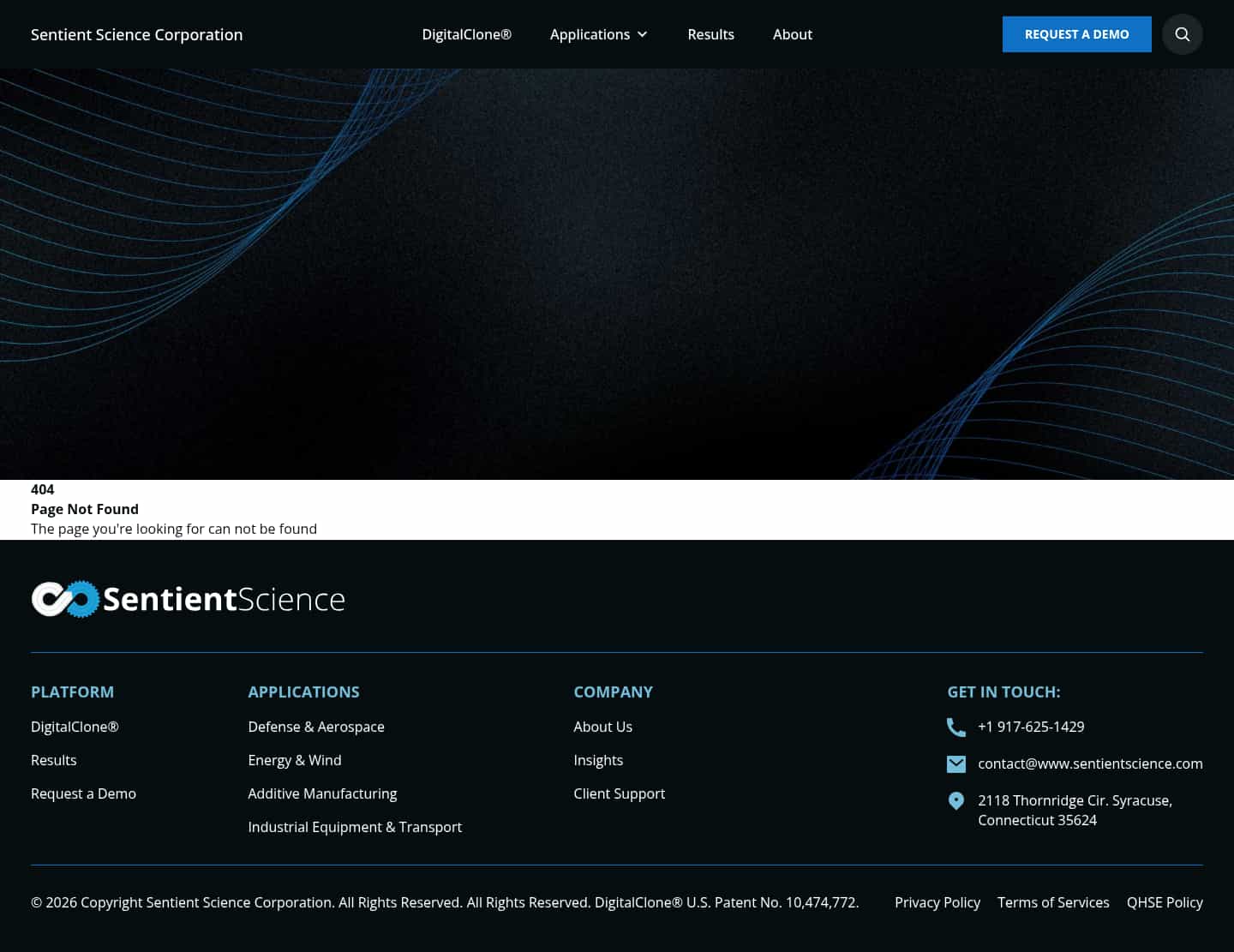Select the email envelope icon under Get In Touch
This screenshot has height=952, width=1234.
pos(956,763)
